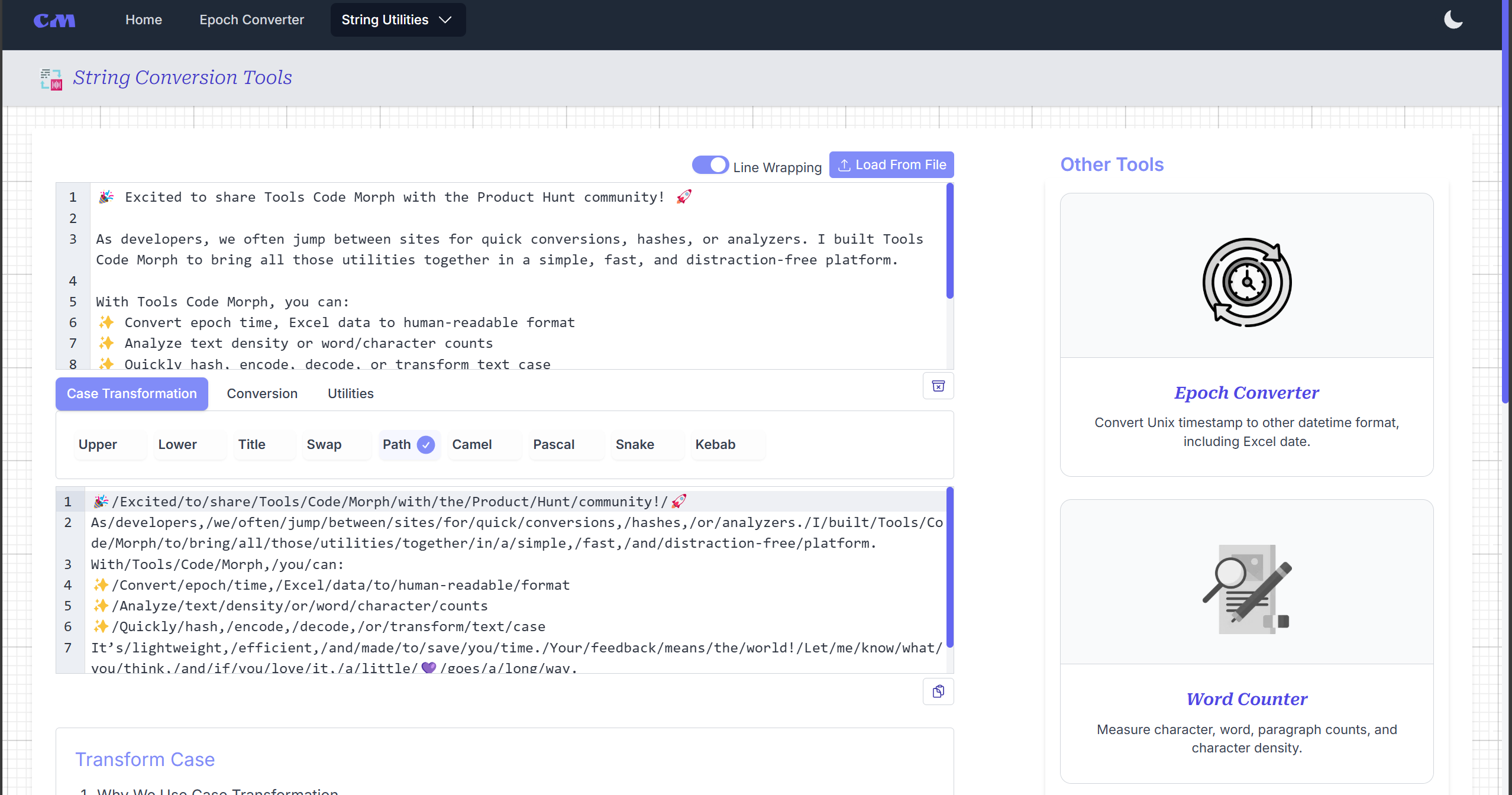Clear input with the archive-x icon
This screenshot has height=795, width=1512.
[938, 386]
